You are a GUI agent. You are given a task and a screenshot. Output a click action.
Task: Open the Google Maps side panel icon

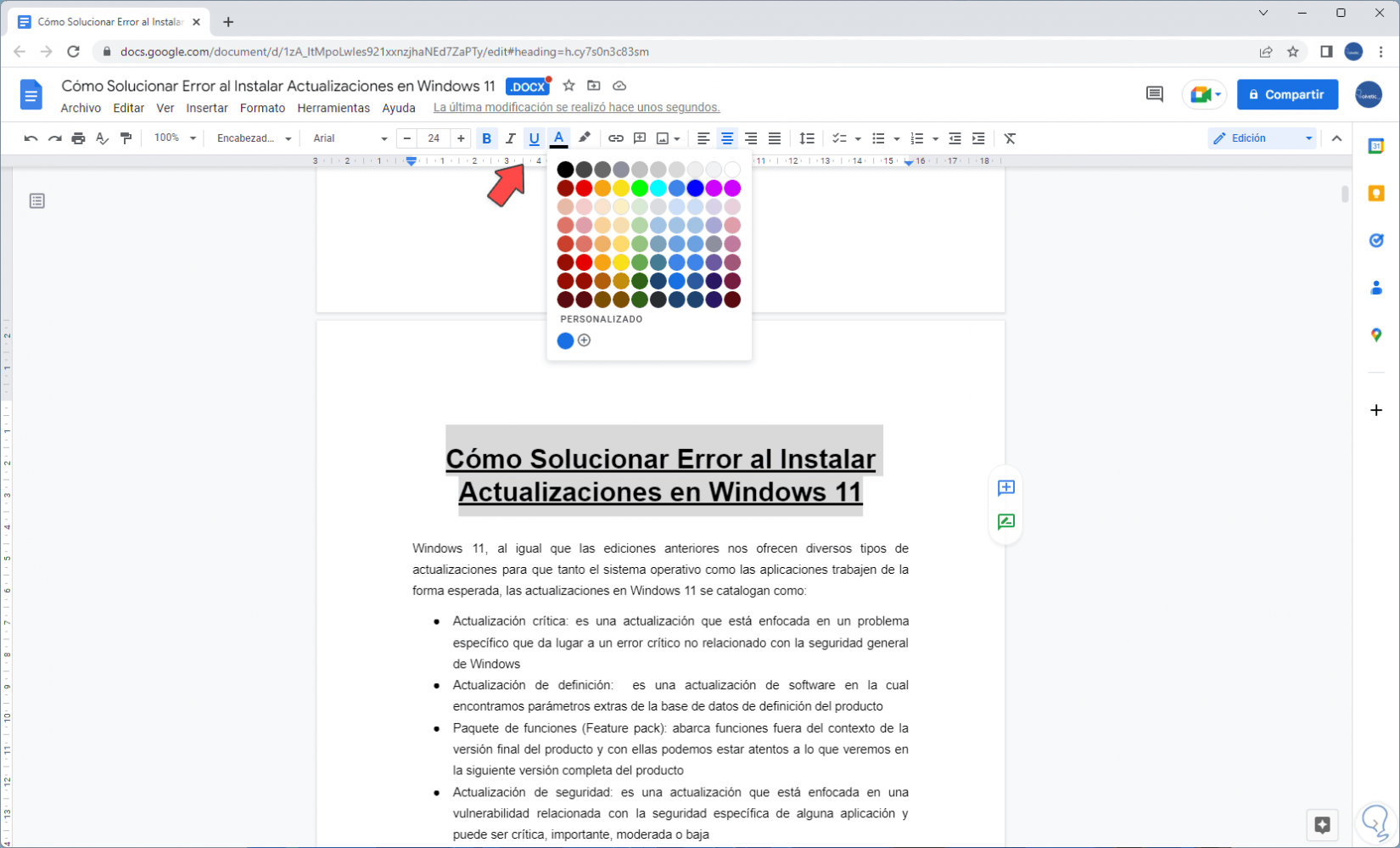(x=1376, y=335)
